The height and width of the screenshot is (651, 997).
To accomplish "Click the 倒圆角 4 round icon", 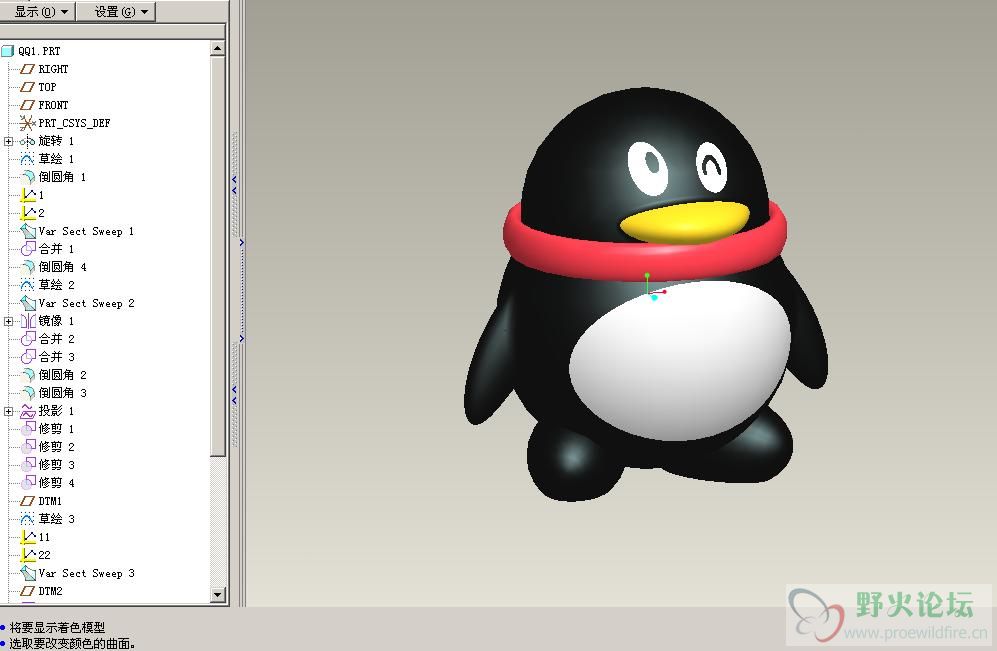I will coord(27,267).
